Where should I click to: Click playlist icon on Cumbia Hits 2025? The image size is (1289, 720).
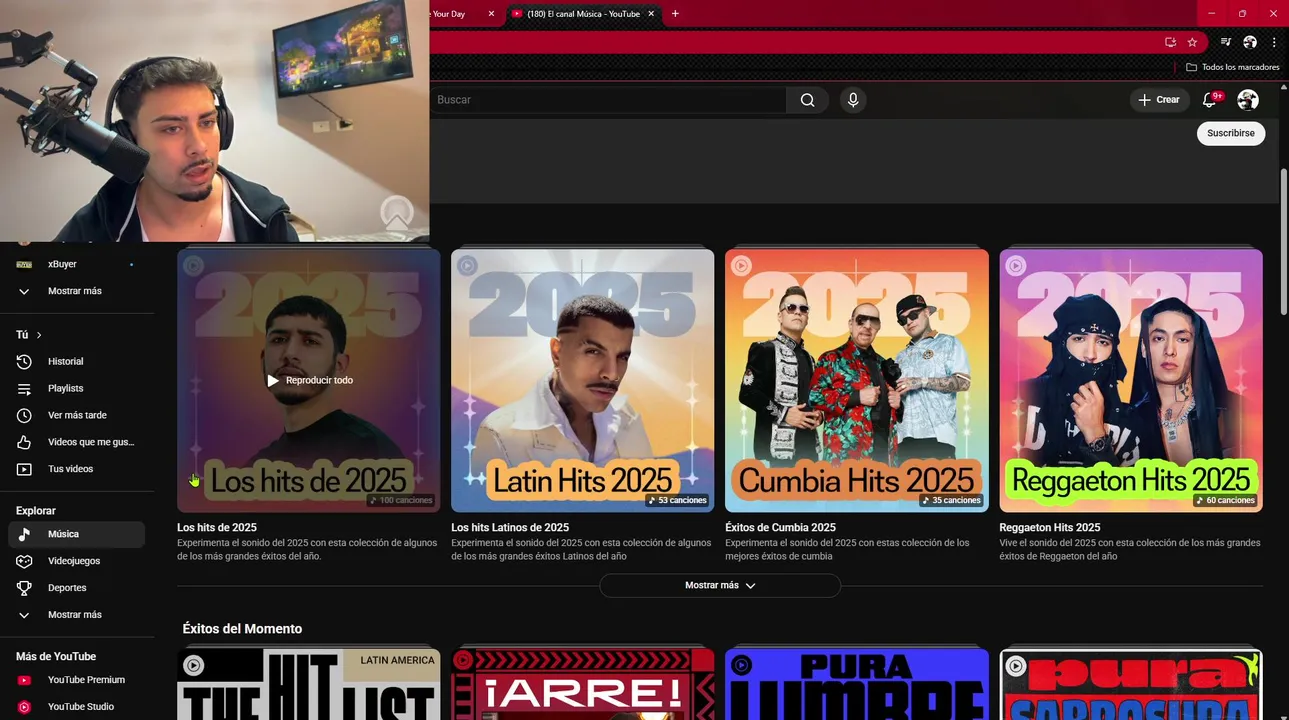click(741, 266)
